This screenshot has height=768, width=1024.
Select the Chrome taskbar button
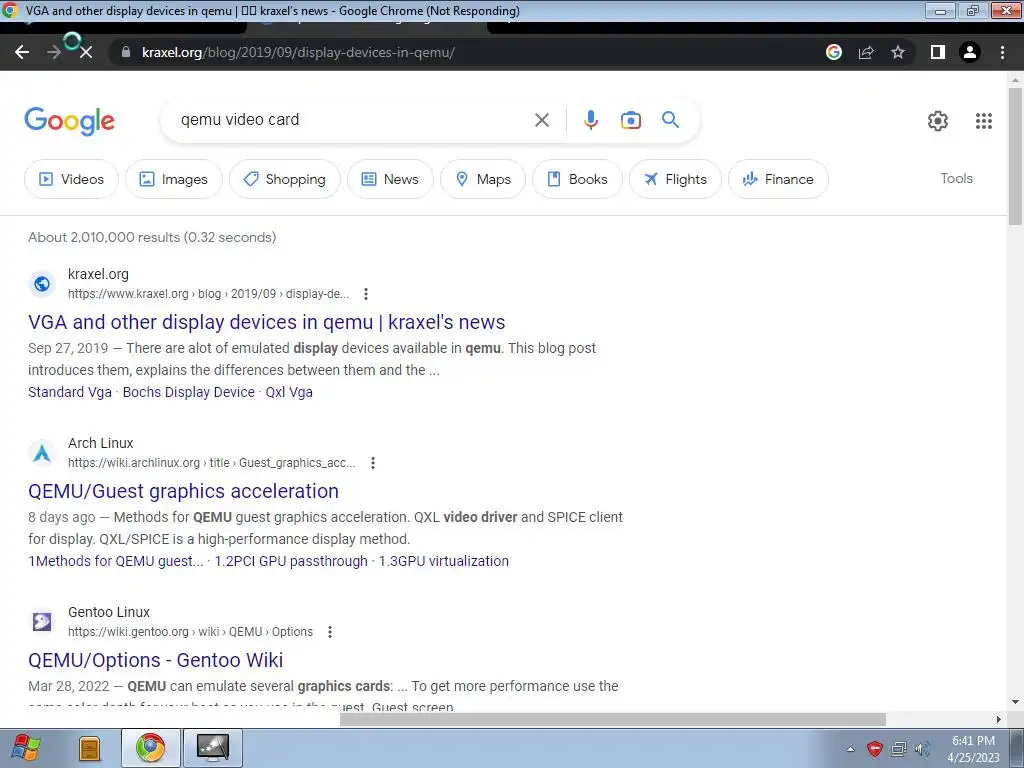[151, 748]
